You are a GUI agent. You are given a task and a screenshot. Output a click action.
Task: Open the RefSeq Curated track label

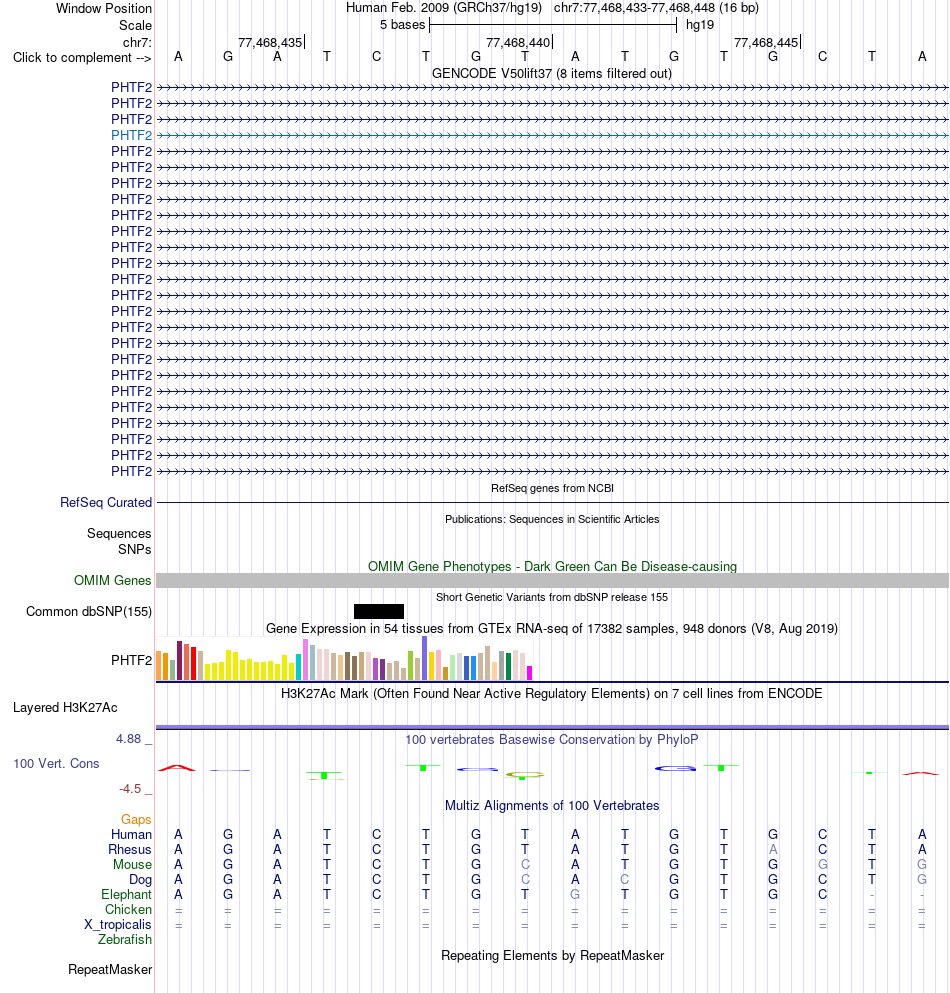[x=106, y=502]
